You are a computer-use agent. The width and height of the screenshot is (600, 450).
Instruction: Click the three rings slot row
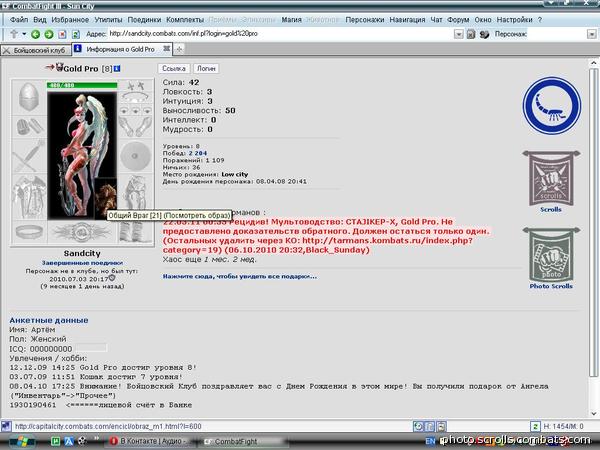(135, 110)
